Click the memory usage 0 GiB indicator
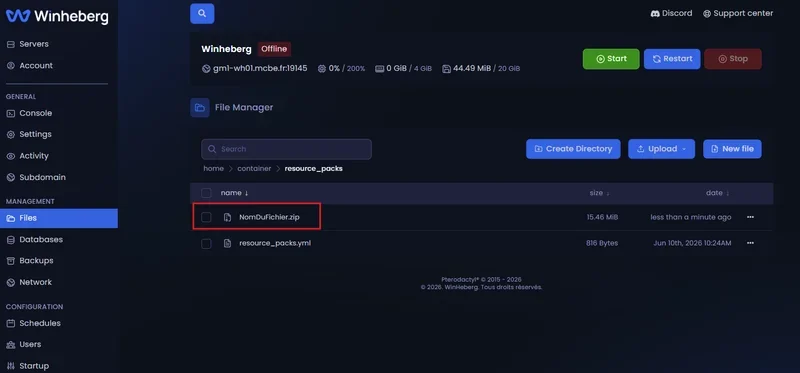Viewport: 800px width, 373px height. 404,68
